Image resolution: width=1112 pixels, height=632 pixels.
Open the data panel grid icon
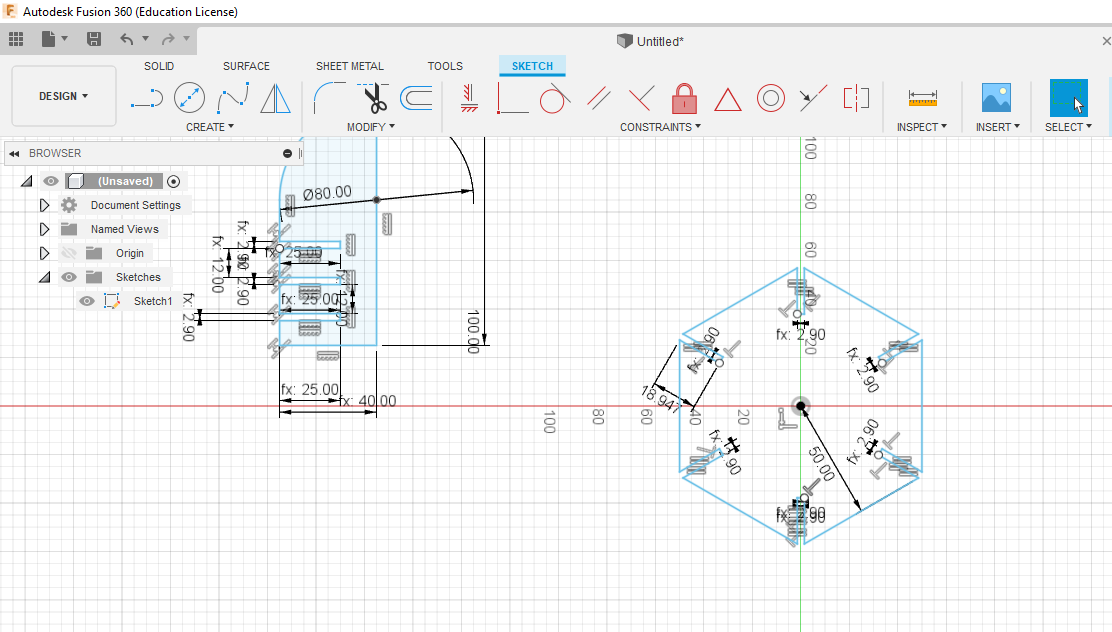click(x=16, y=39)
